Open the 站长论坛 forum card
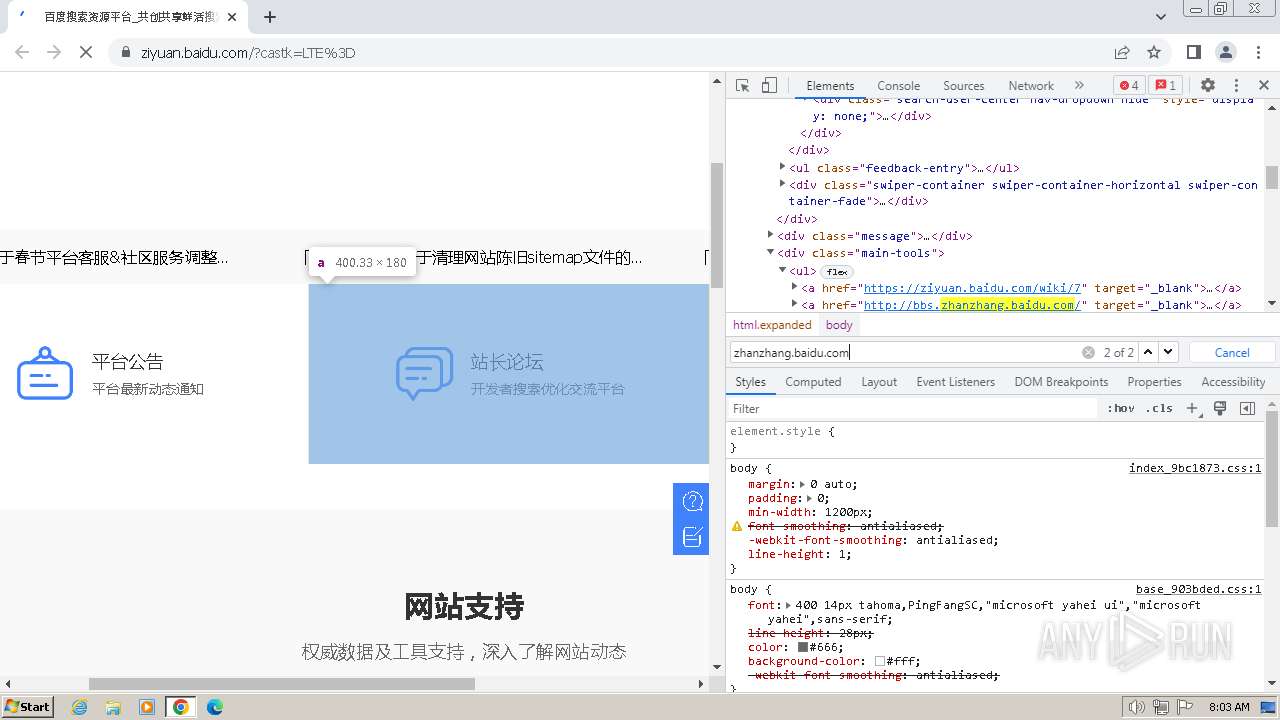The width and height of the screenshot is (1280, 720). (509, 374)
